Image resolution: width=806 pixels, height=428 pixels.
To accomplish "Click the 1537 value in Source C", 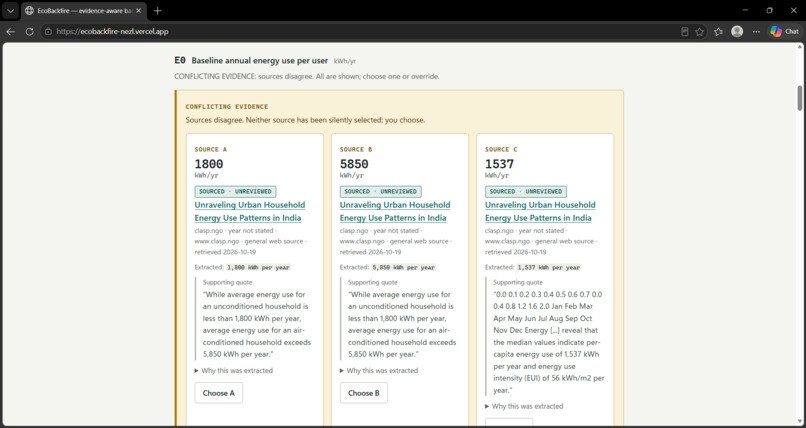I will coord(500,164).
